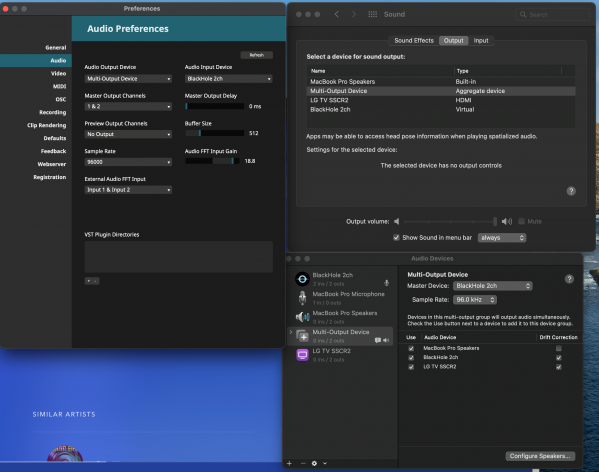
Task: Open the Master Output Channels dropdown
Action: pyautogui.click(x=128, y=107)
